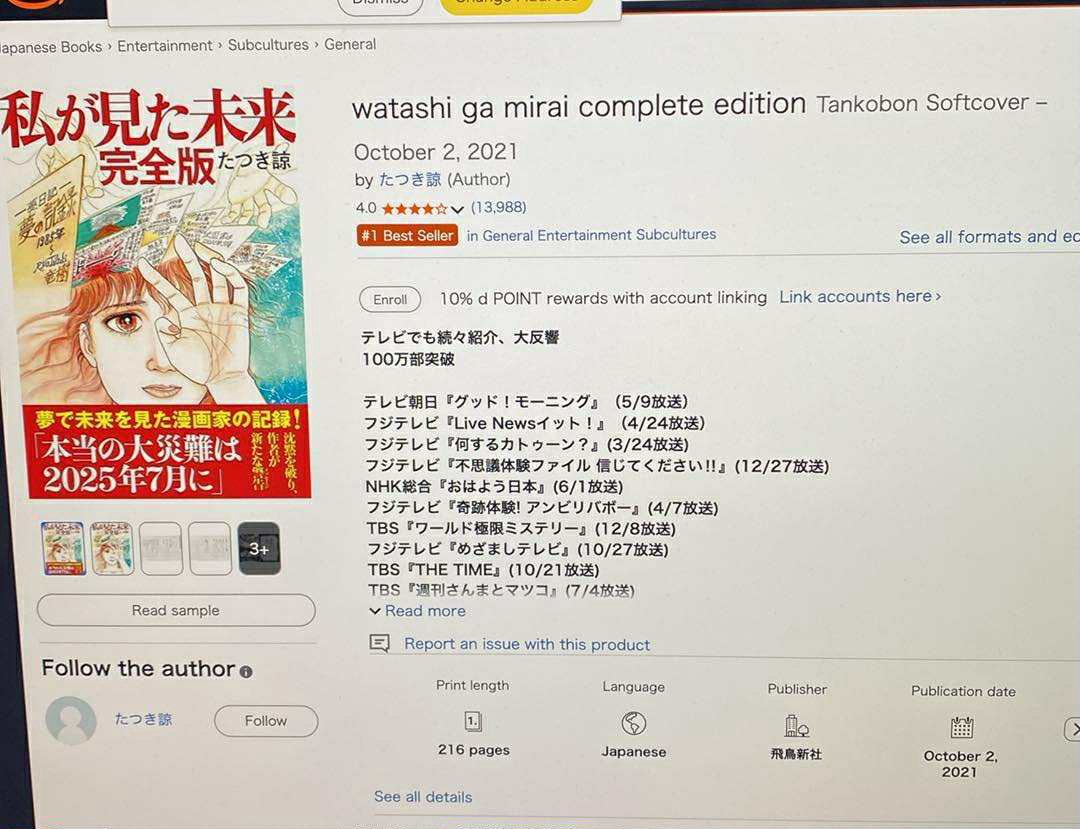Go to the Entertainment breadcrumb
The width and height of the screenshot is (1080, 829).
165,46
